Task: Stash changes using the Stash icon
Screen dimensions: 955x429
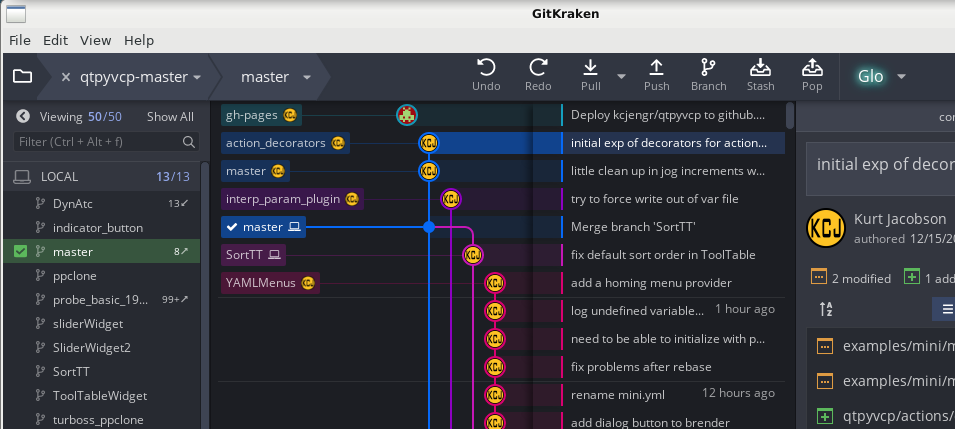Action: pos(760,67)
